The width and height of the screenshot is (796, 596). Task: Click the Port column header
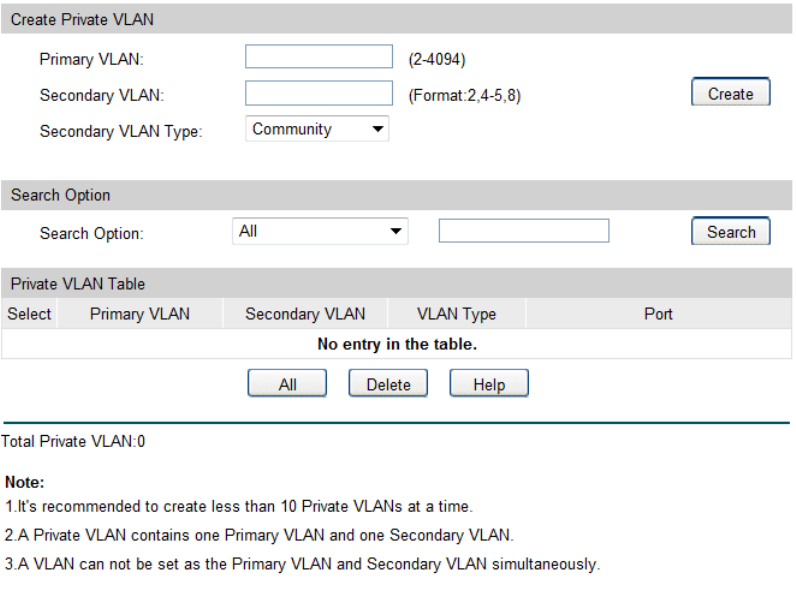click(658, 314)
